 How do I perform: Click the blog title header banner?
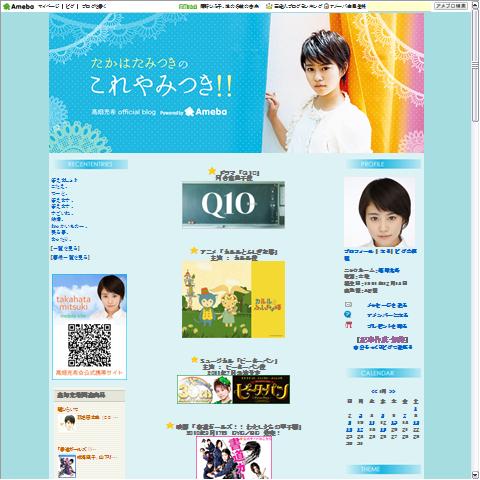(236, 83)
